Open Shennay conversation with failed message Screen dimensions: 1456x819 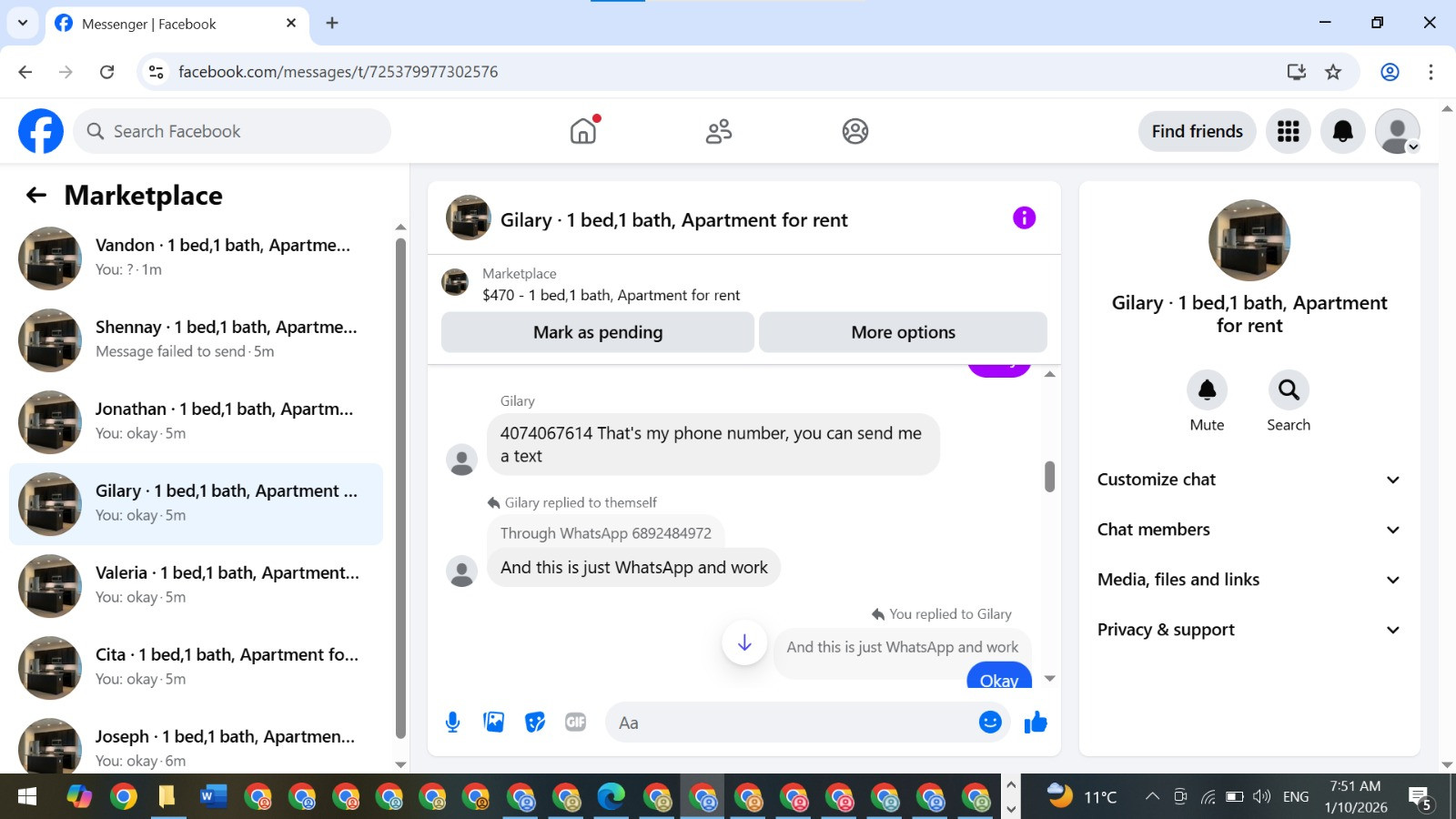click(196, 340)
